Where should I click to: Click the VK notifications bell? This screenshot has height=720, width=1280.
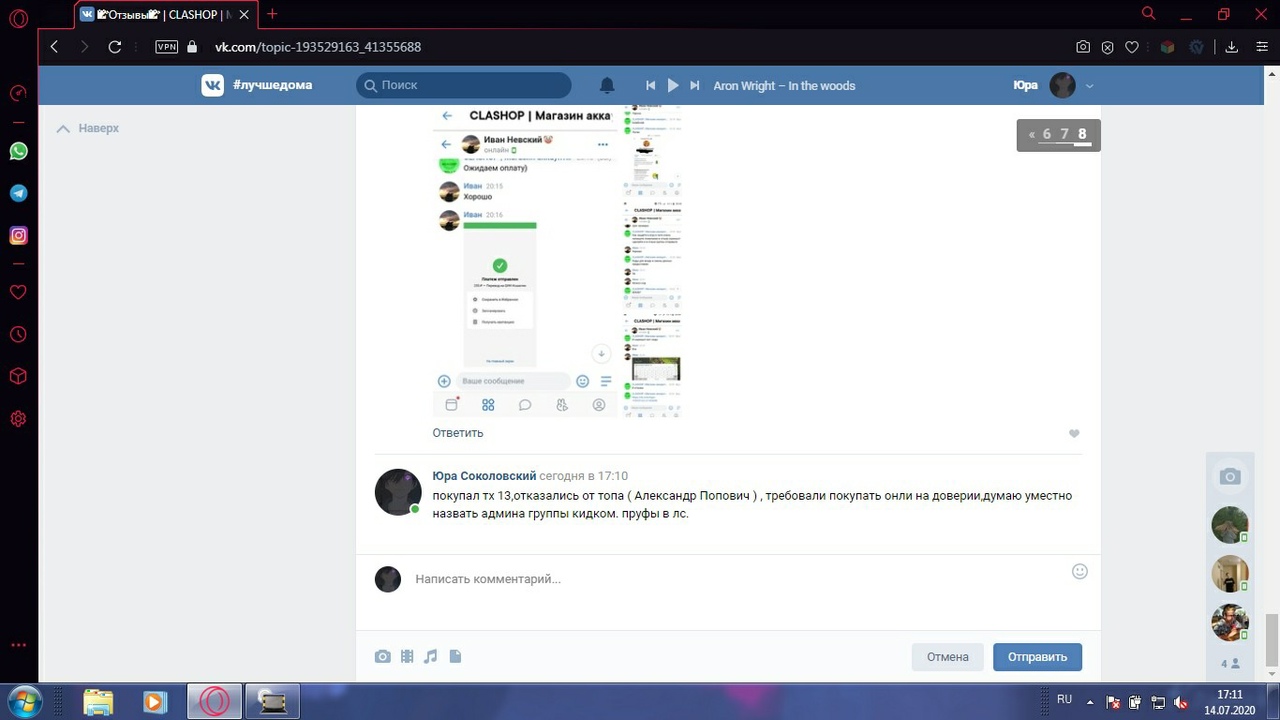pos(607,85)
